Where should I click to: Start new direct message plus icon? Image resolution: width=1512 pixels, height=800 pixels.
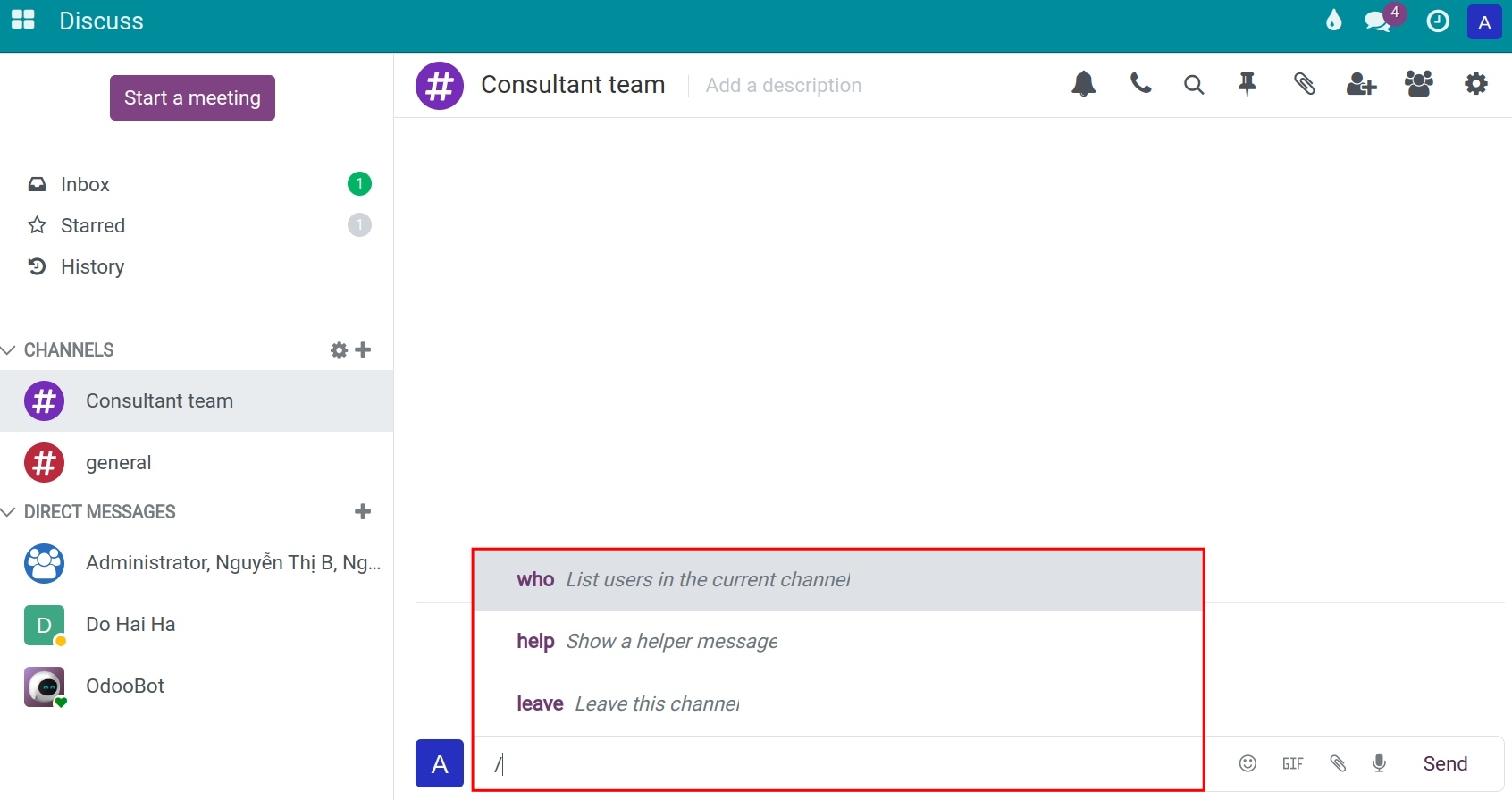(x=363, y=511)
